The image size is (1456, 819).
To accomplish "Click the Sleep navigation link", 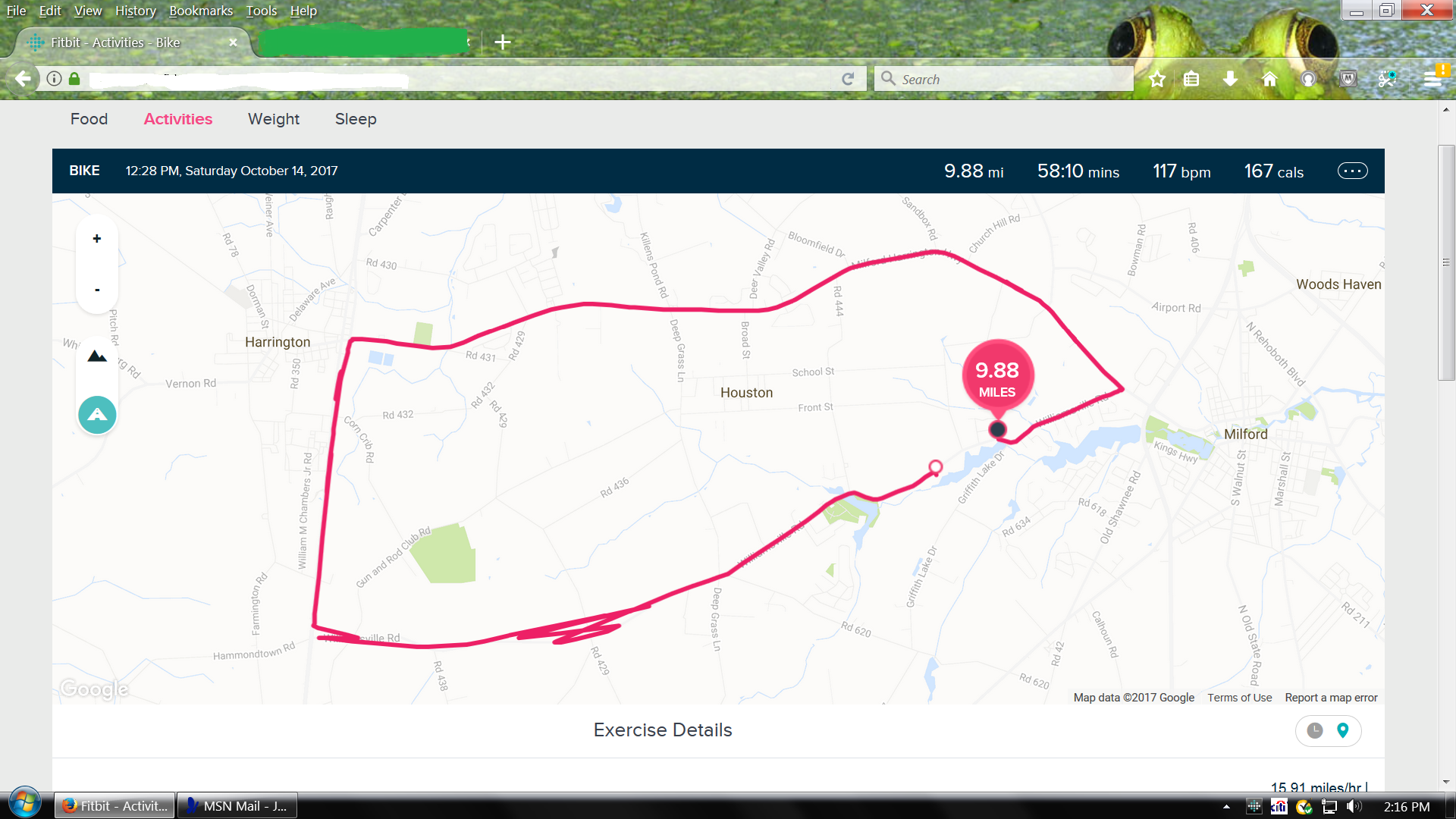I will tap(355, 119).
